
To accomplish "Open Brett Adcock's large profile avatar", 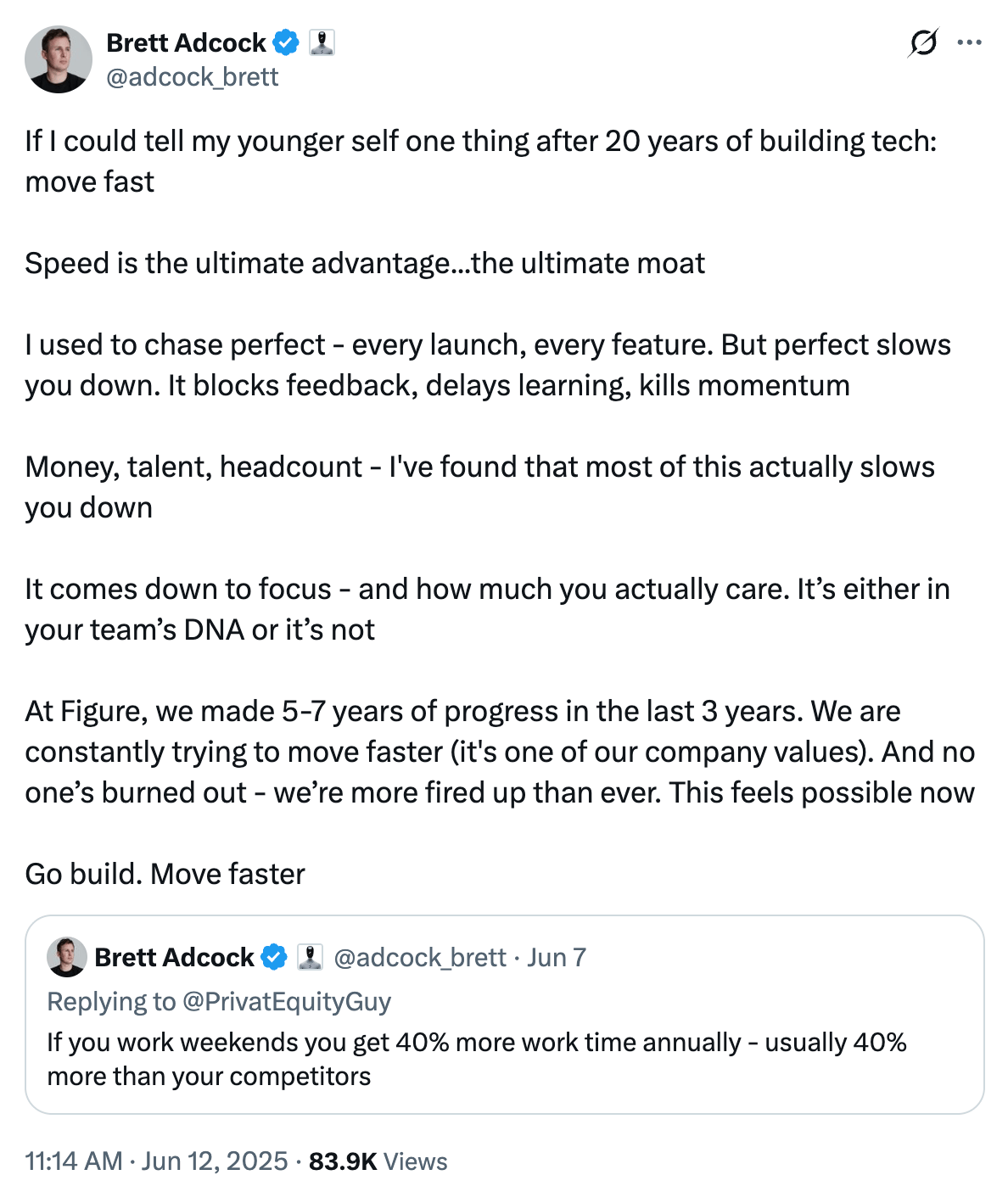I will [59, 59].
